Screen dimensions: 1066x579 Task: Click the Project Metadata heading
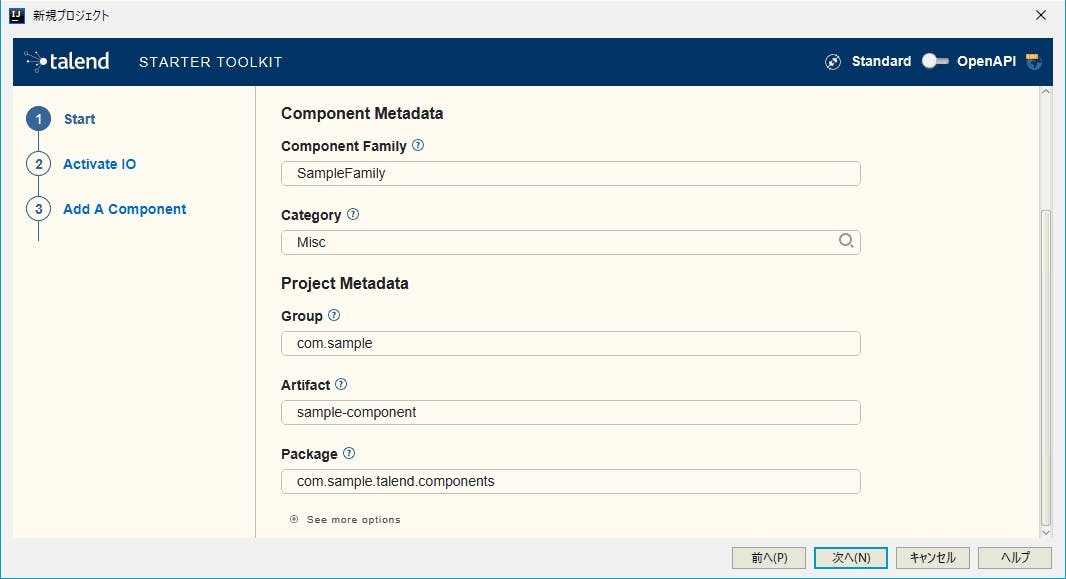345,283
